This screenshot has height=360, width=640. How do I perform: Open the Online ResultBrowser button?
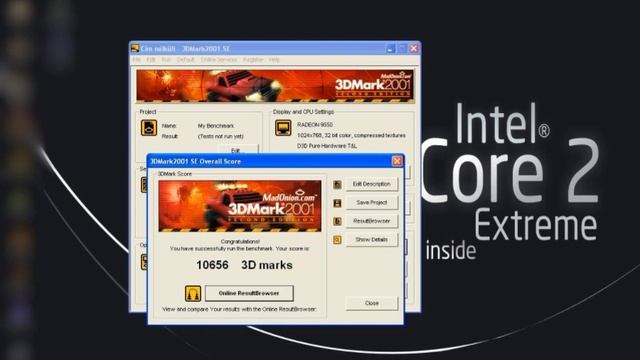coord(249,293)
